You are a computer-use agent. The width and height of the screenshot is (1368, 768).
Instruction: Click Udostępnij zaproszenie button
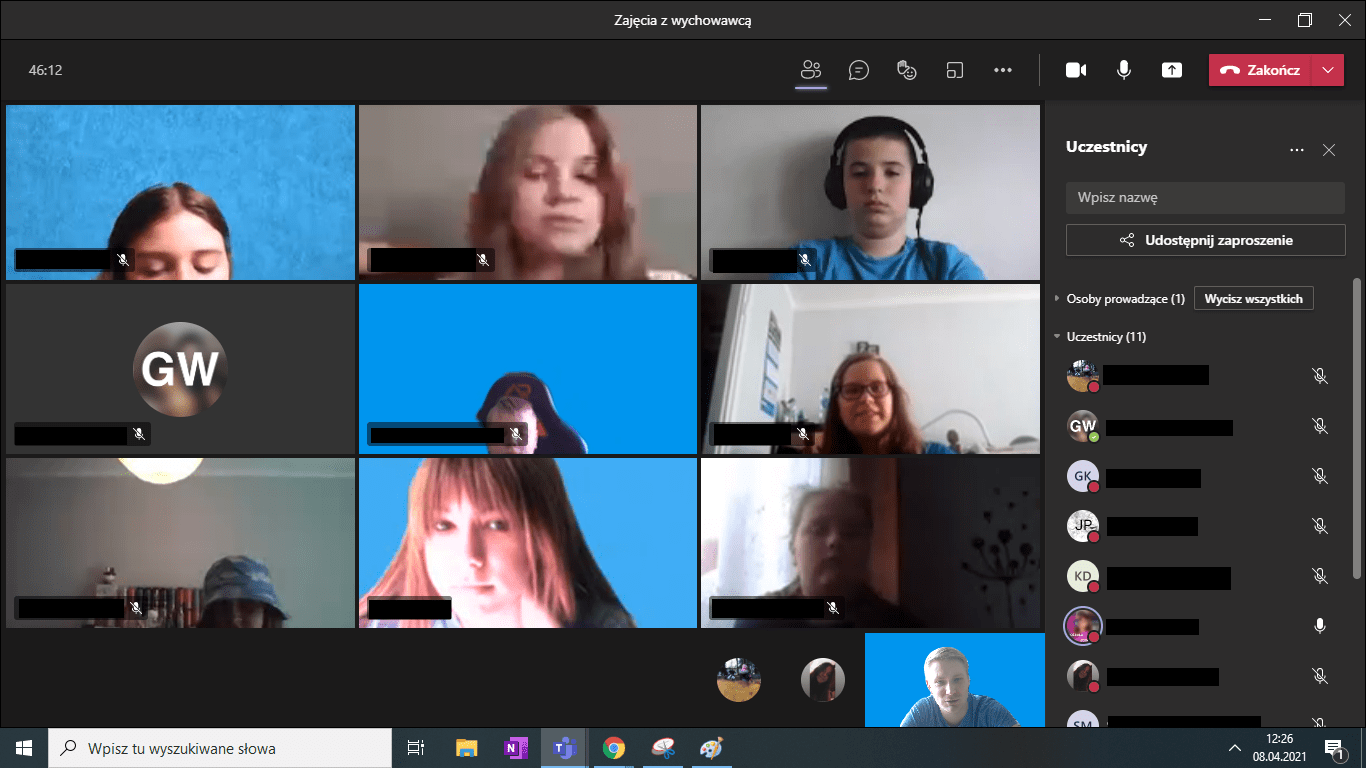1205,240
